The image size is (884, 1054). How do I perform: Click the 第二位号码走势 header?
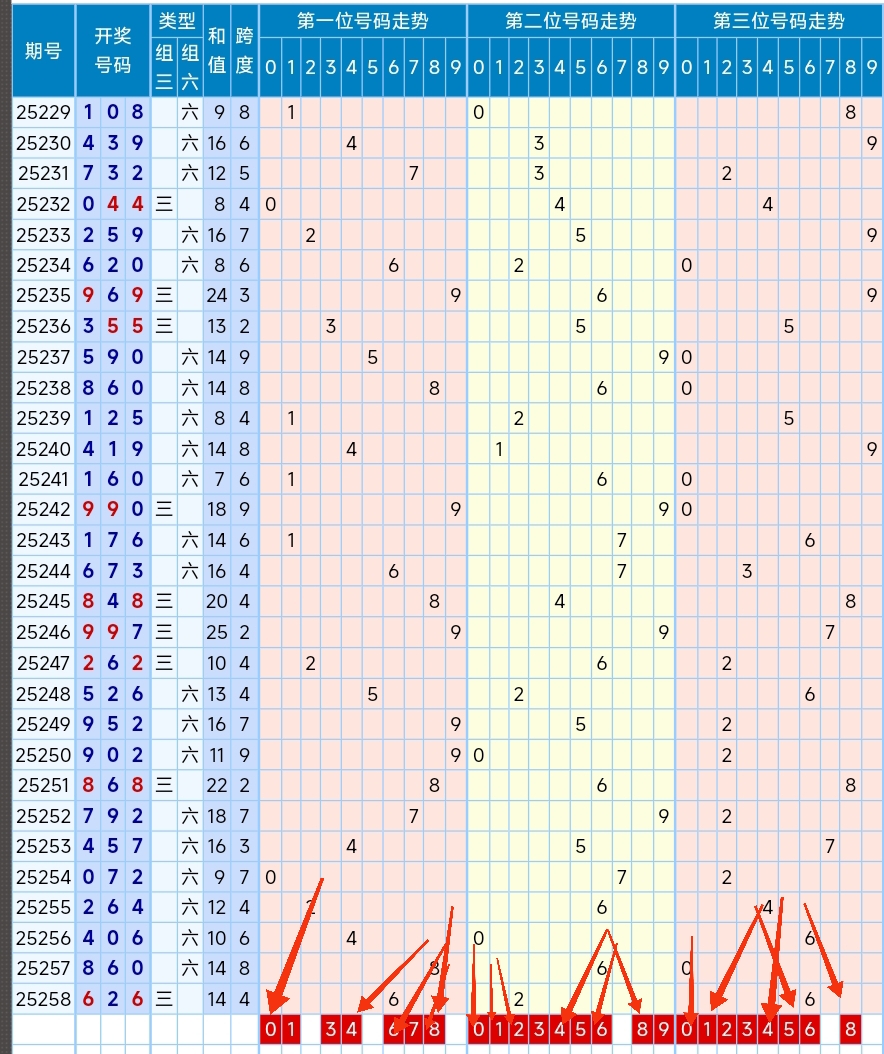(x=571, y=21)
